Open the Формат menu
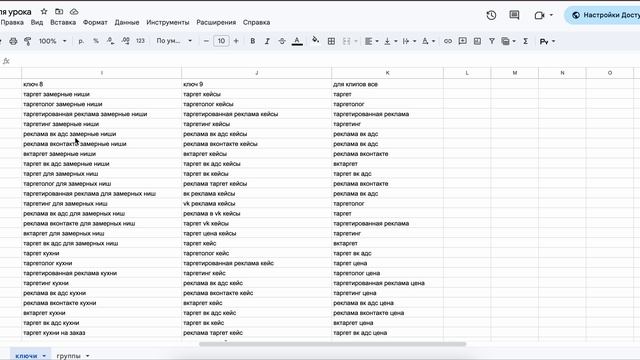 [x=95, y=22]
